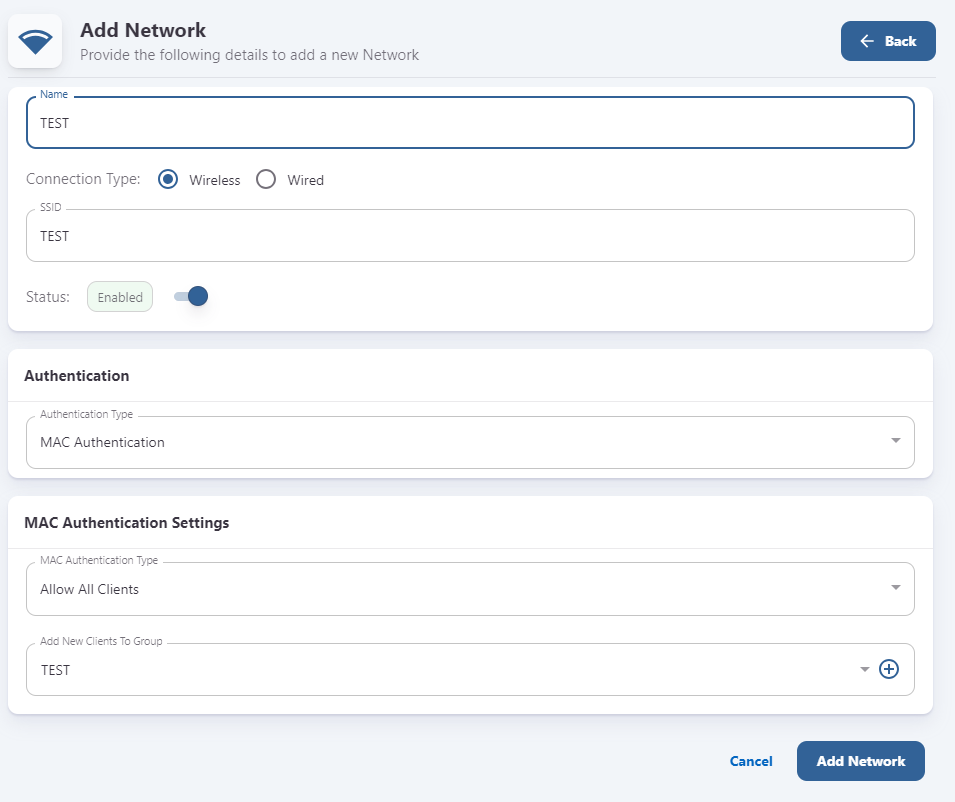
Task: Open the MAC Authentication Type dropdown
Action: pyautogui.click(x=470, y=589)
